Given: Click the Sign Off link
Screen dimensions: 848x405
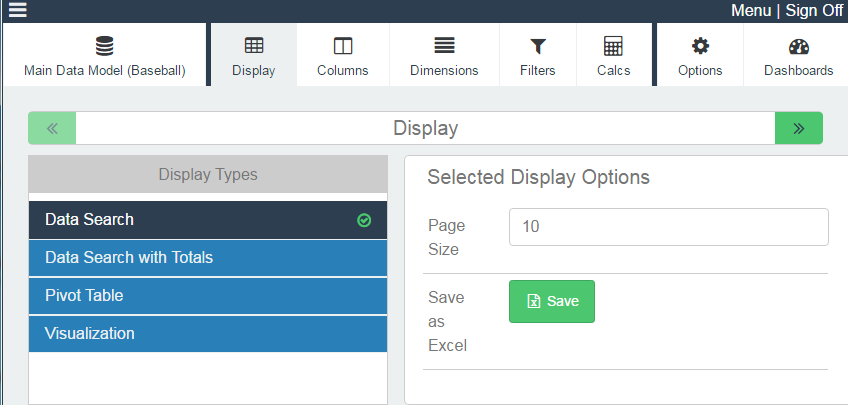Looking at the screenshot, I should (x=814, y=10).
